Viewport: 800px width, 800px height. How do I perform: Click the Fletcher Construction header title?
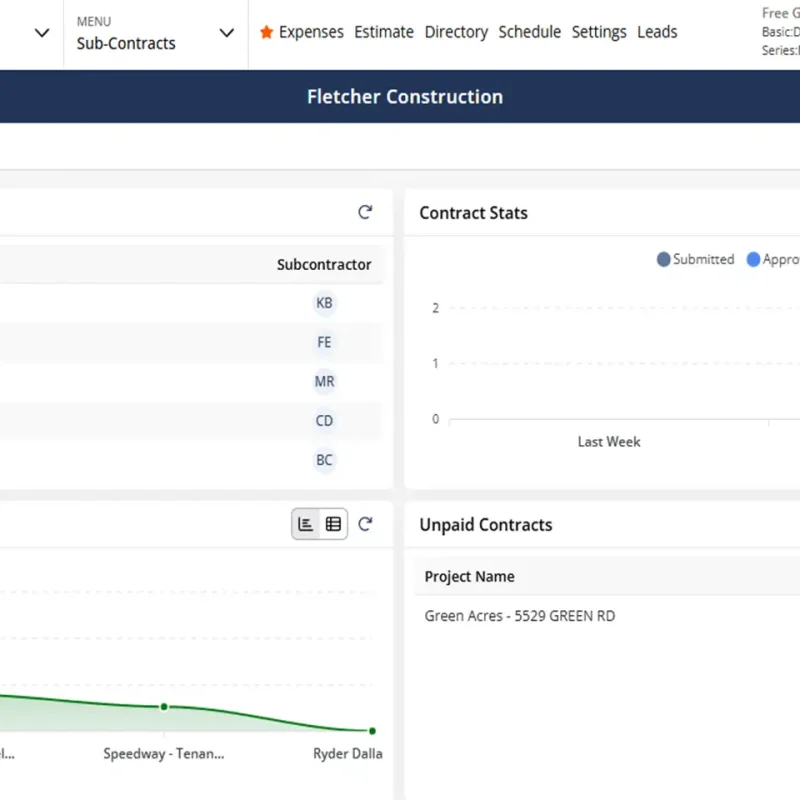405,97
